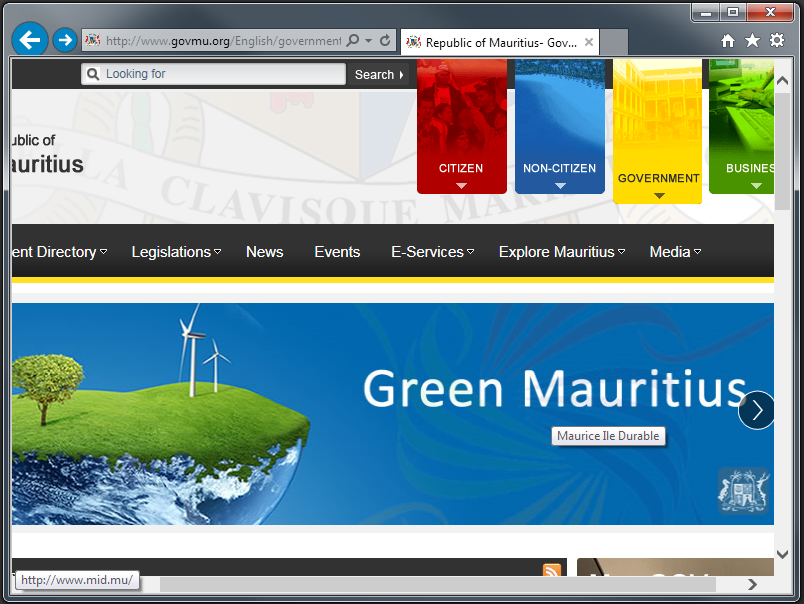Click the horizontal scrollbar right arrow
The image size is (804, 604).
tap(752, 584)
